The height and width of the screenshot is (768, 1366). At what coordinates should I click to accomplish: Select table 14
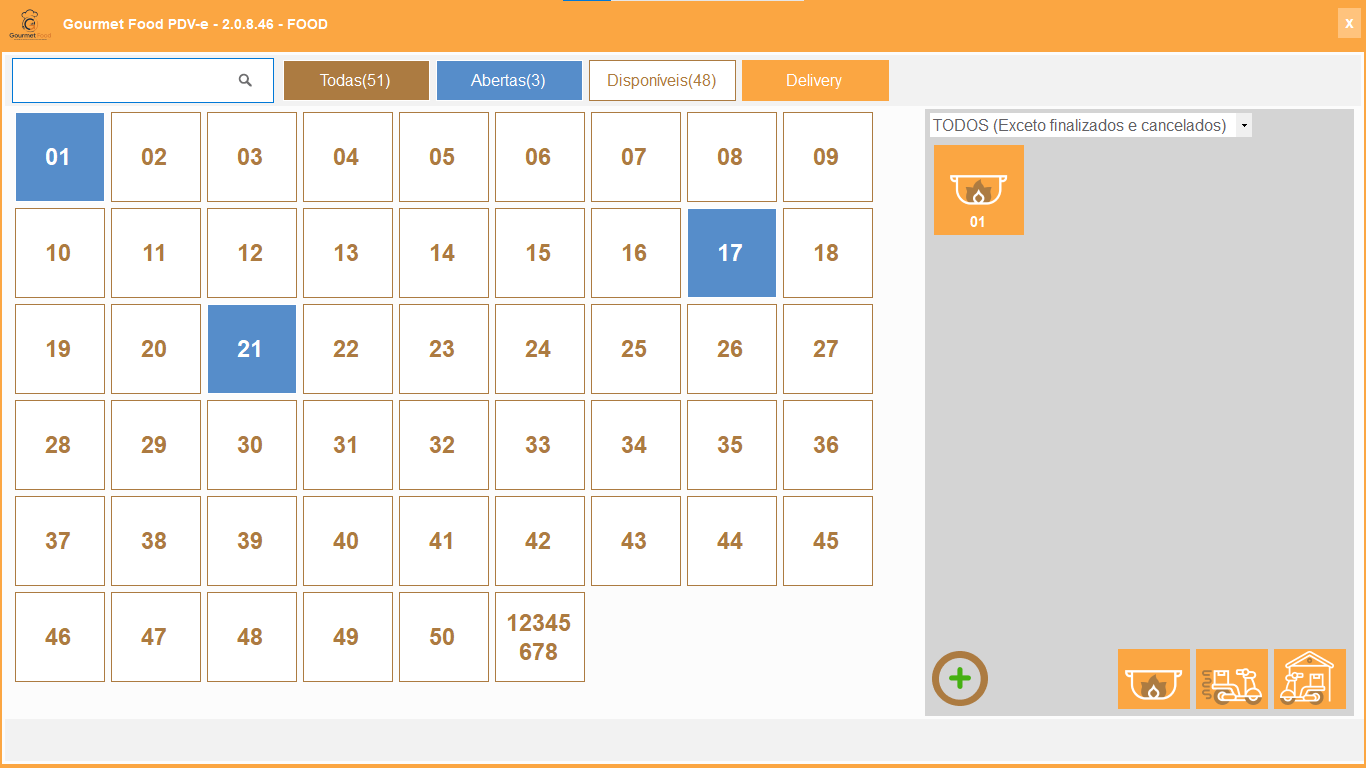click(x=444, y=253)
